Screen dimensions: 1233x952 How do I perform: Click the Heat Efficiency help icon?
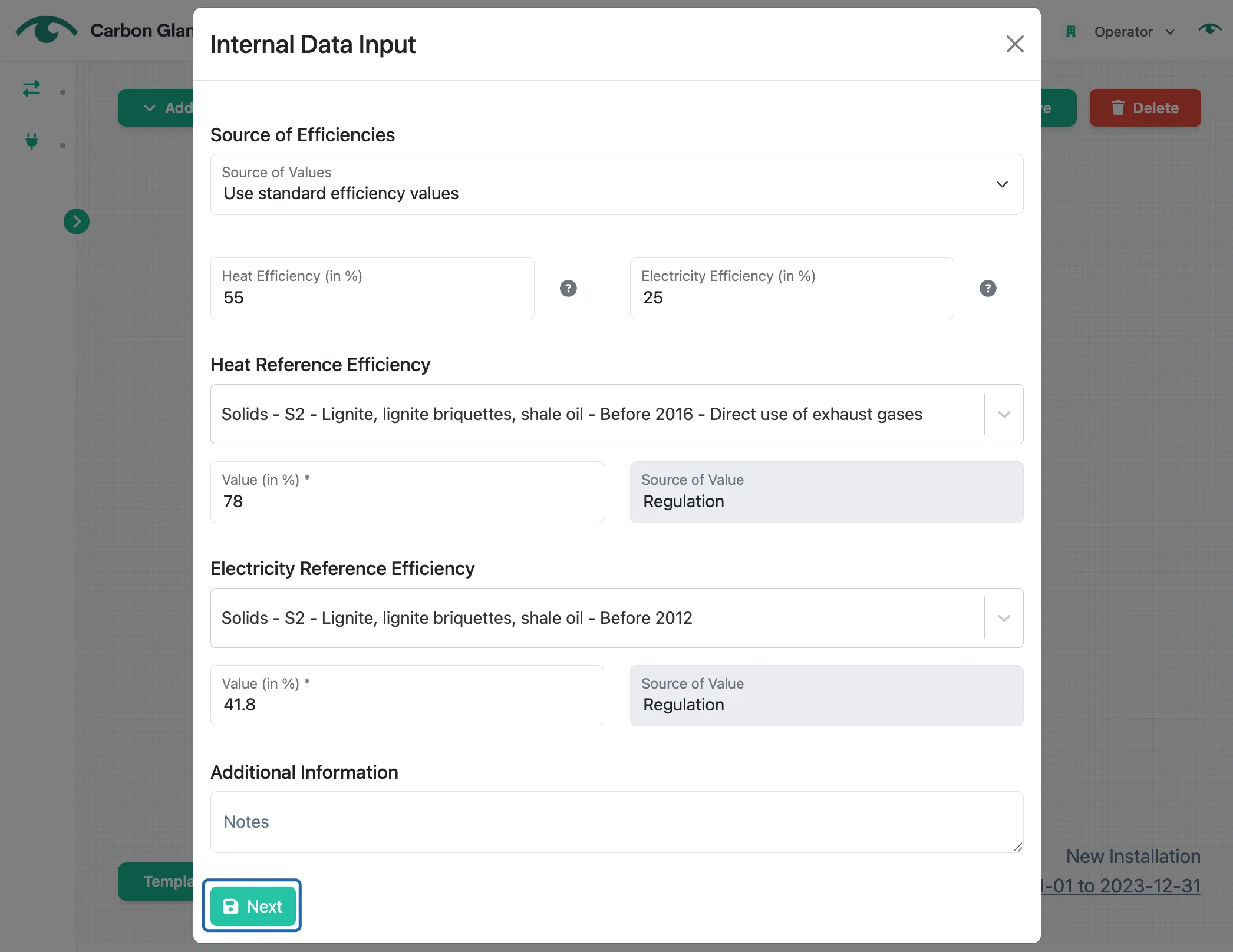tap(568, 288)
